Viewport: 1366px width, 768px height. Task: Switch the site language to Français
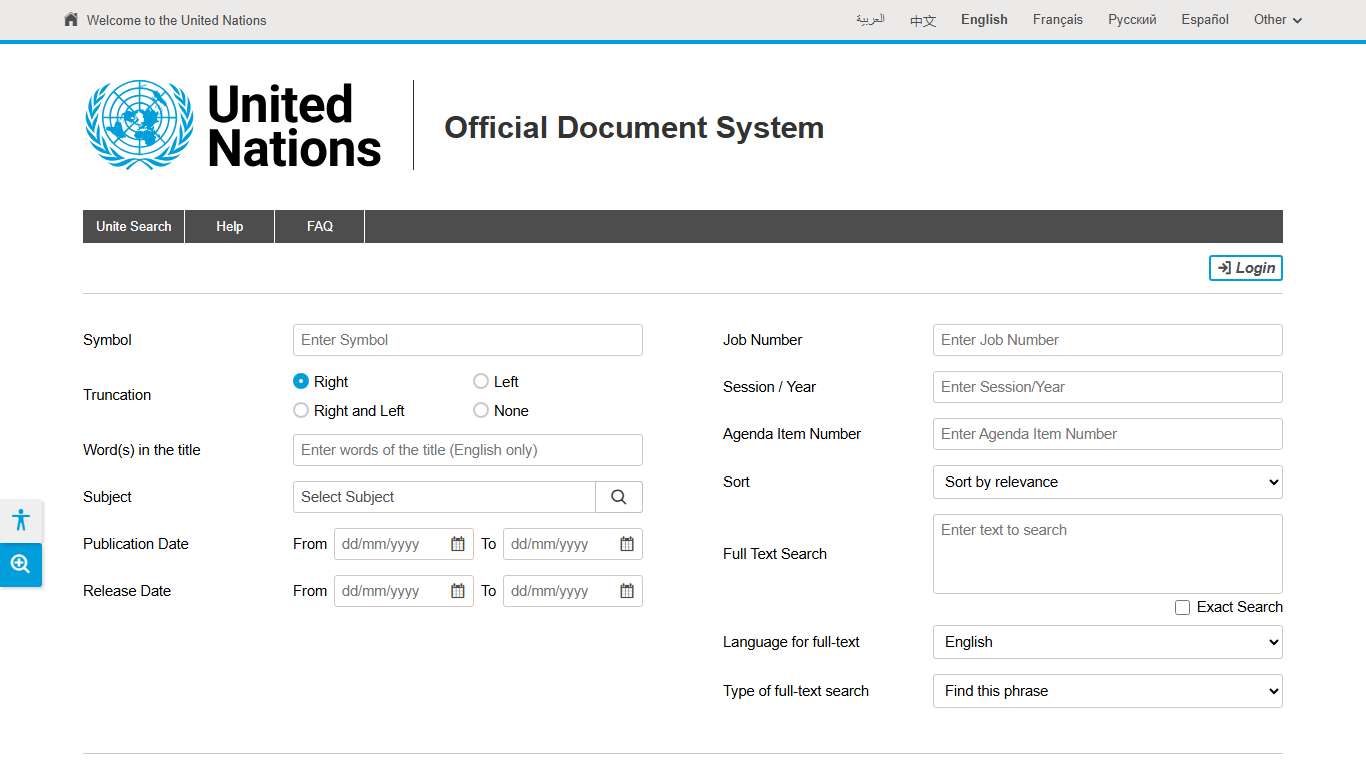click(1057, 19)
